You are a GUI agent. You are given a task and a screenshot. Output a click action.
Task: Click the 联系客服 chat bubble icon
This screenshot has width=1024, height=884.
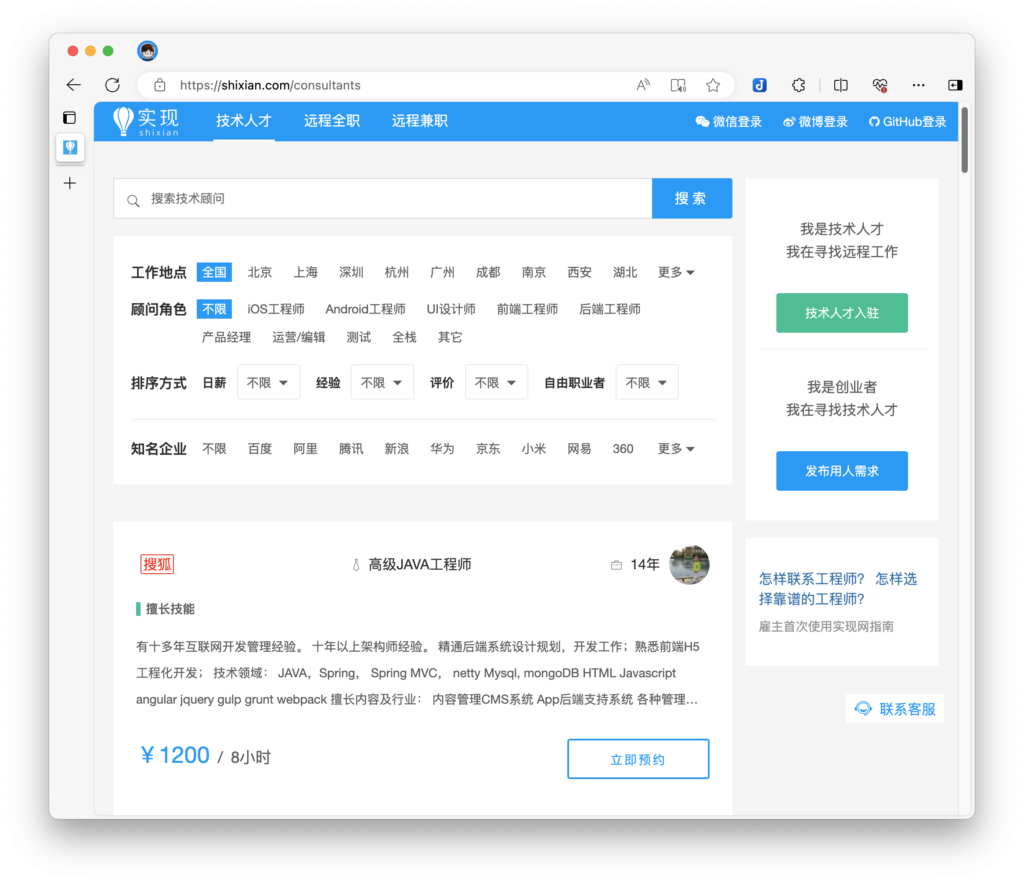pos(862,708)
